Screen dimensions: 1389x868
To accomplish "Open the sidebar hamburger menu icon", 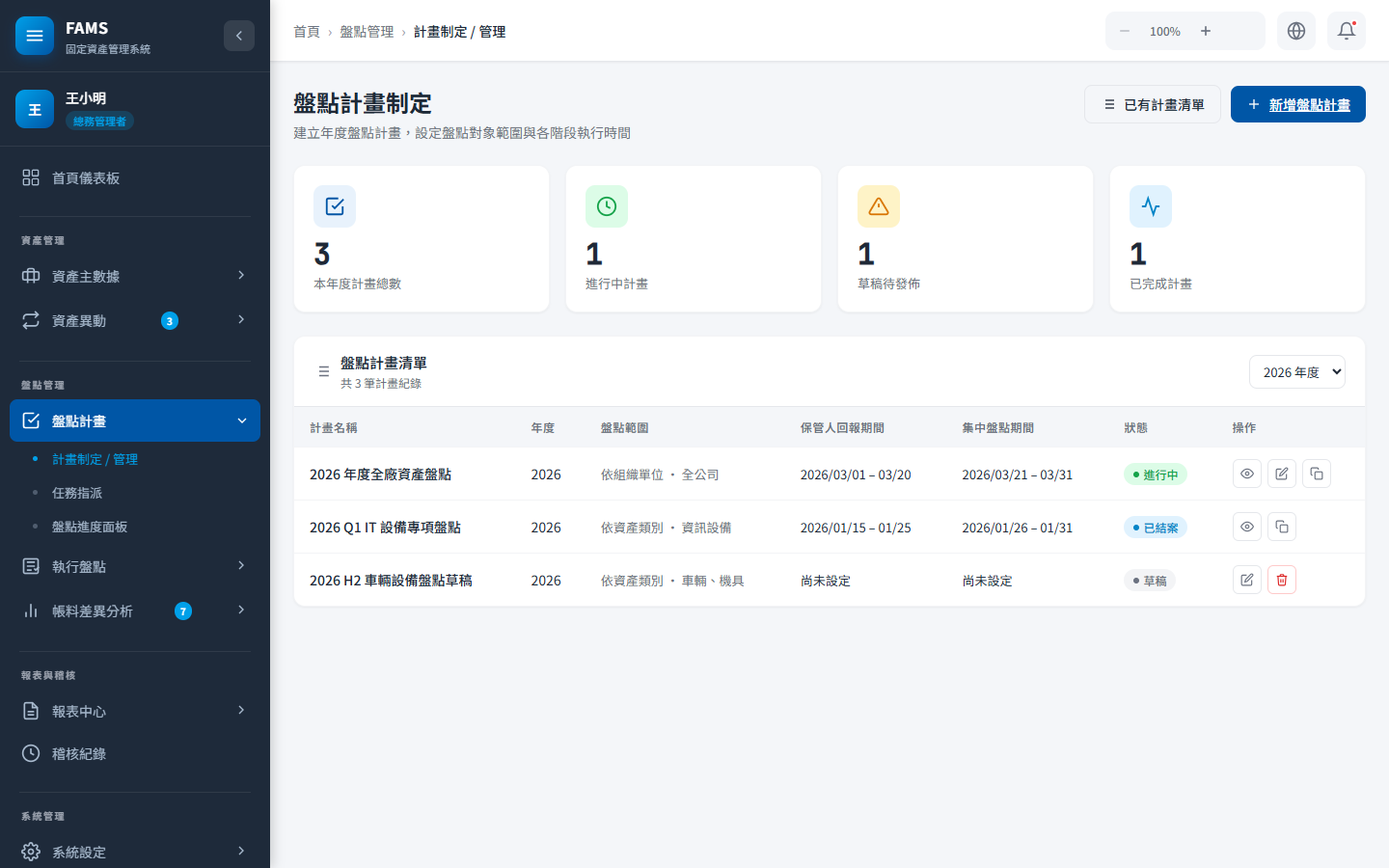I will click(35, 35).
